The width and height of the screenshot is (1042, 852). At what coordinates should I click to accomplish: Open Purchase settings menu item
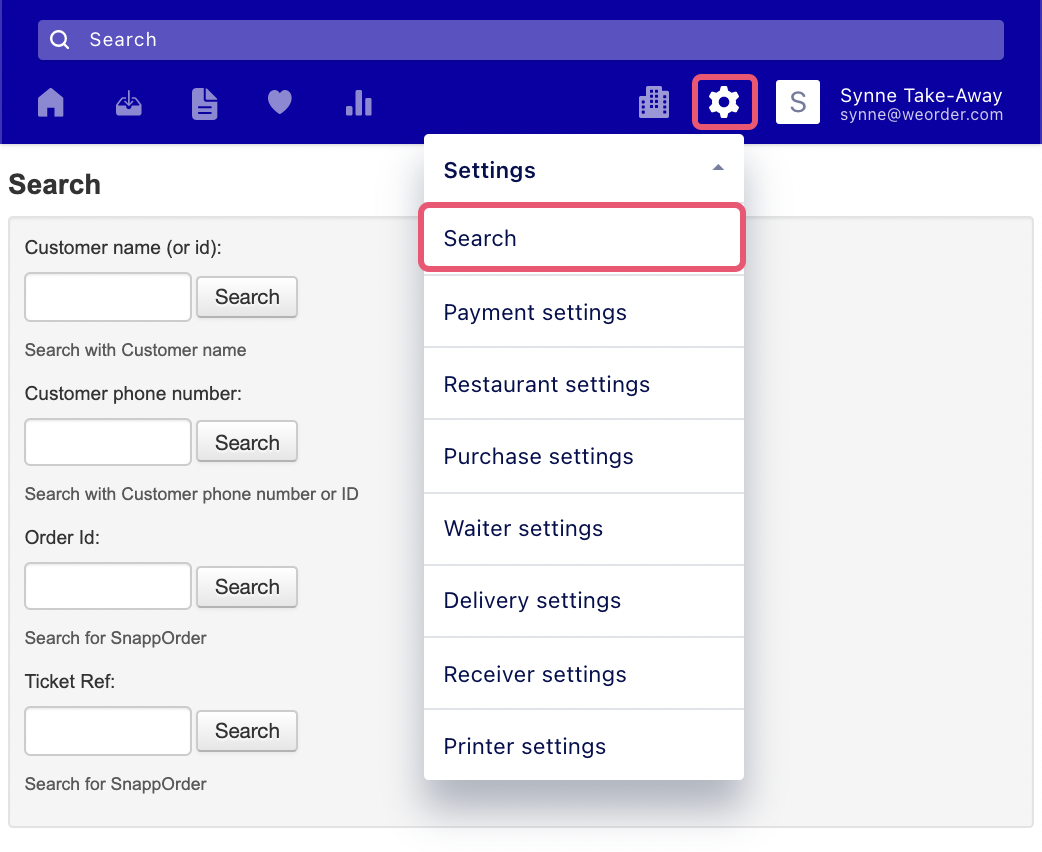[x=583, y=456]
